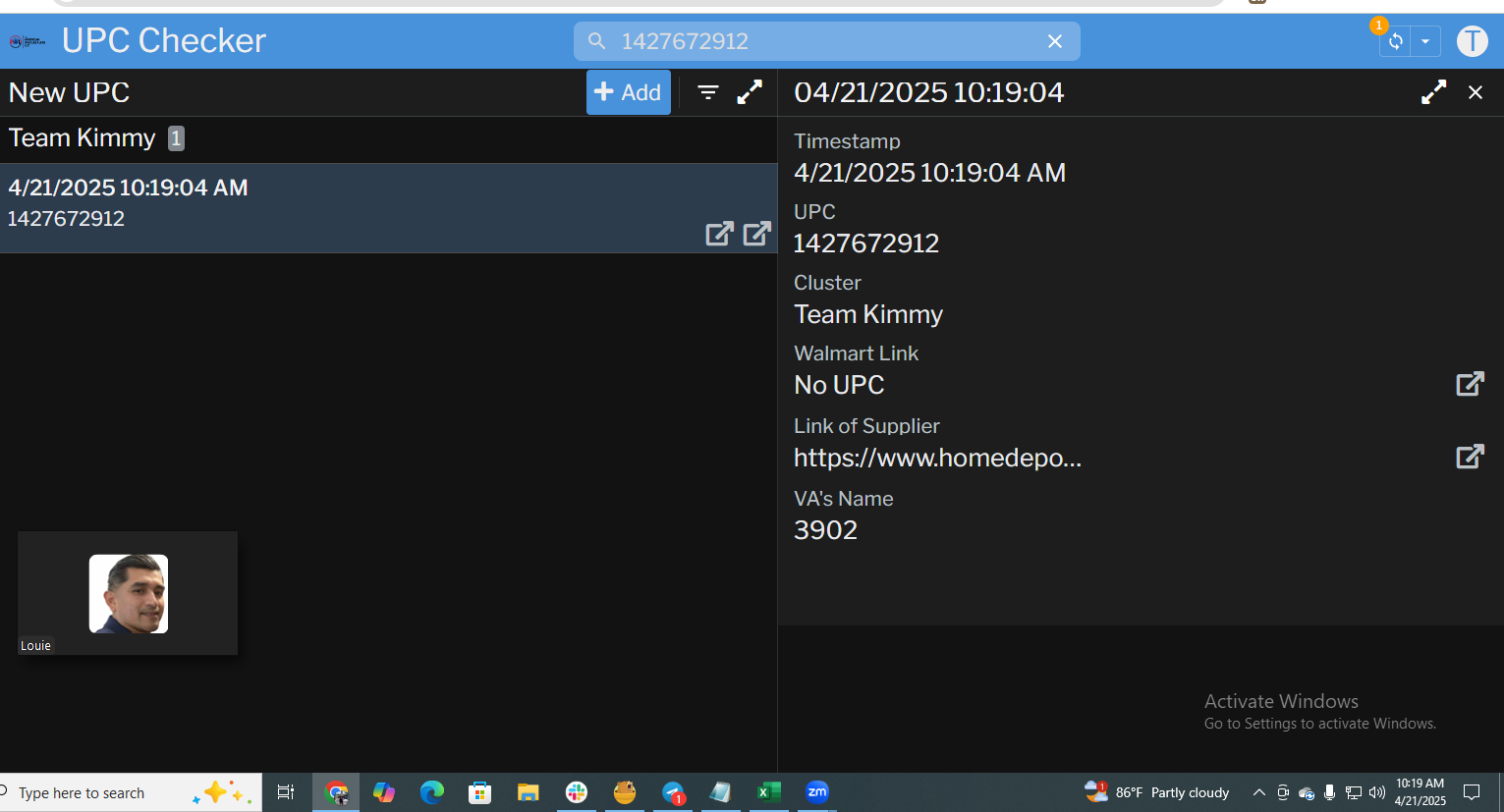Open the Link of Supplier external icon
The height and width of the screenshot is (812, 1504).
[1469, 457]
